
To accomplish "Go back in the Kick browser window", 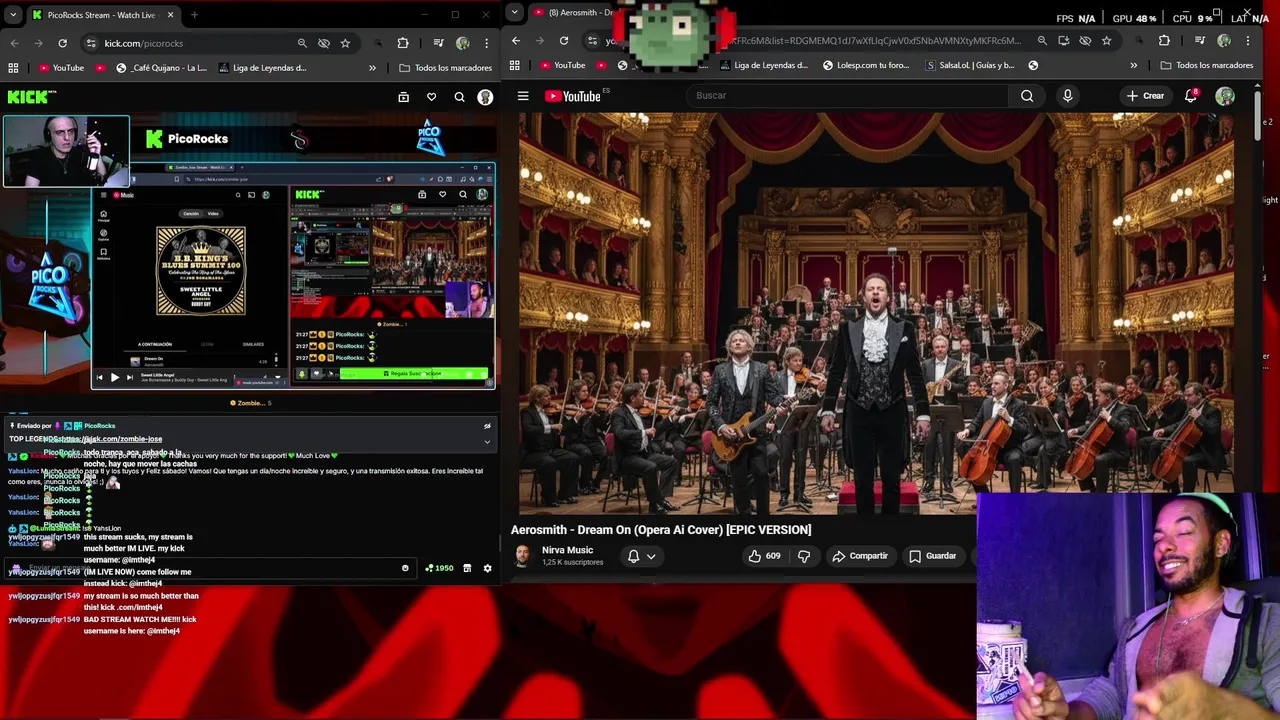I will 14,43.
